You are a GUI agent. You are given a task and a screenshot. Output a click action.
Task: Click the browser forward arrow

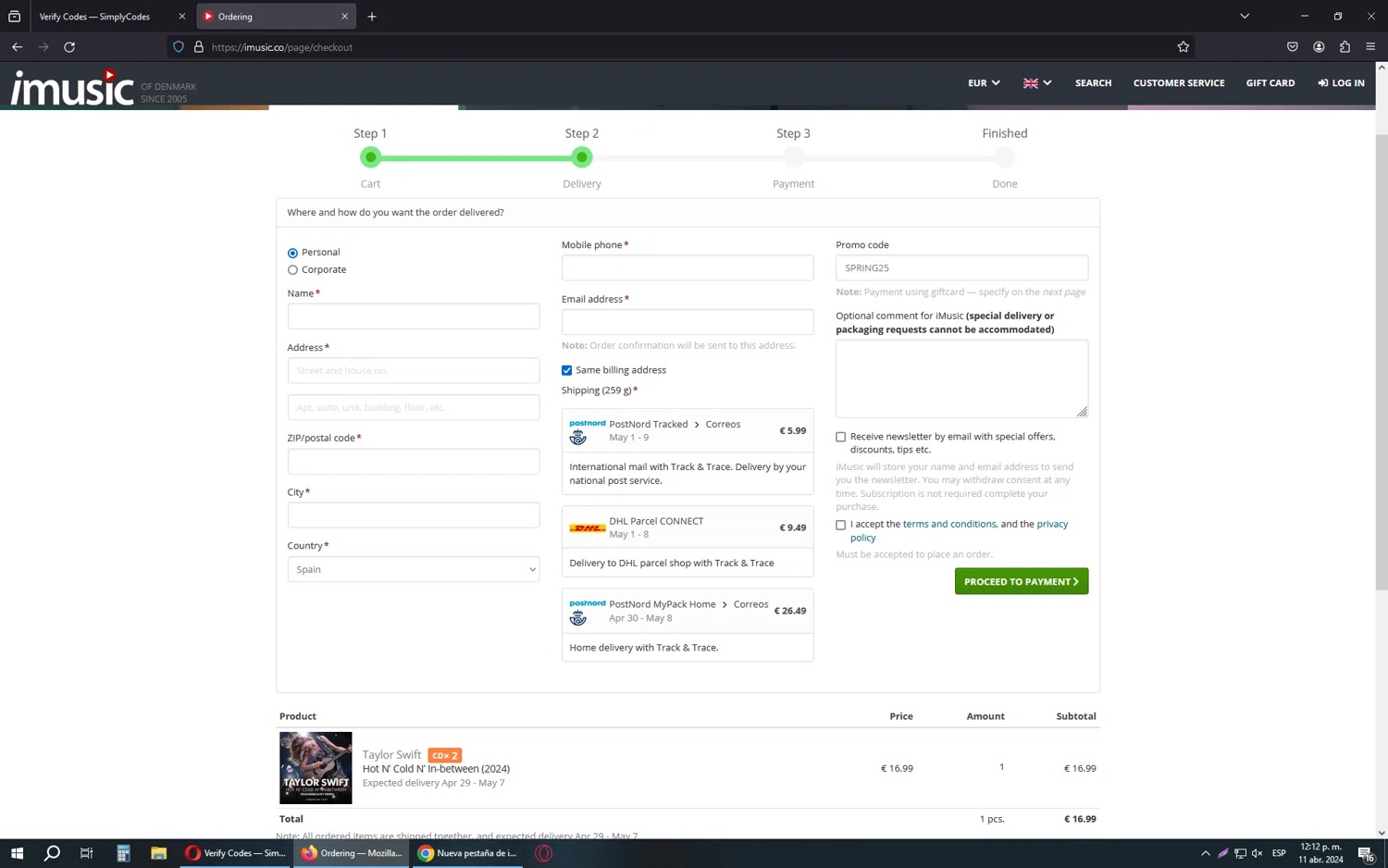coord(43,47)
